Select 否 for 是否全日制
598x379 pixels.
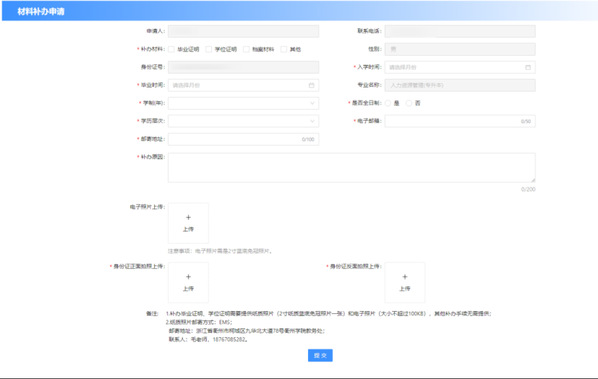tap(409, 103)
